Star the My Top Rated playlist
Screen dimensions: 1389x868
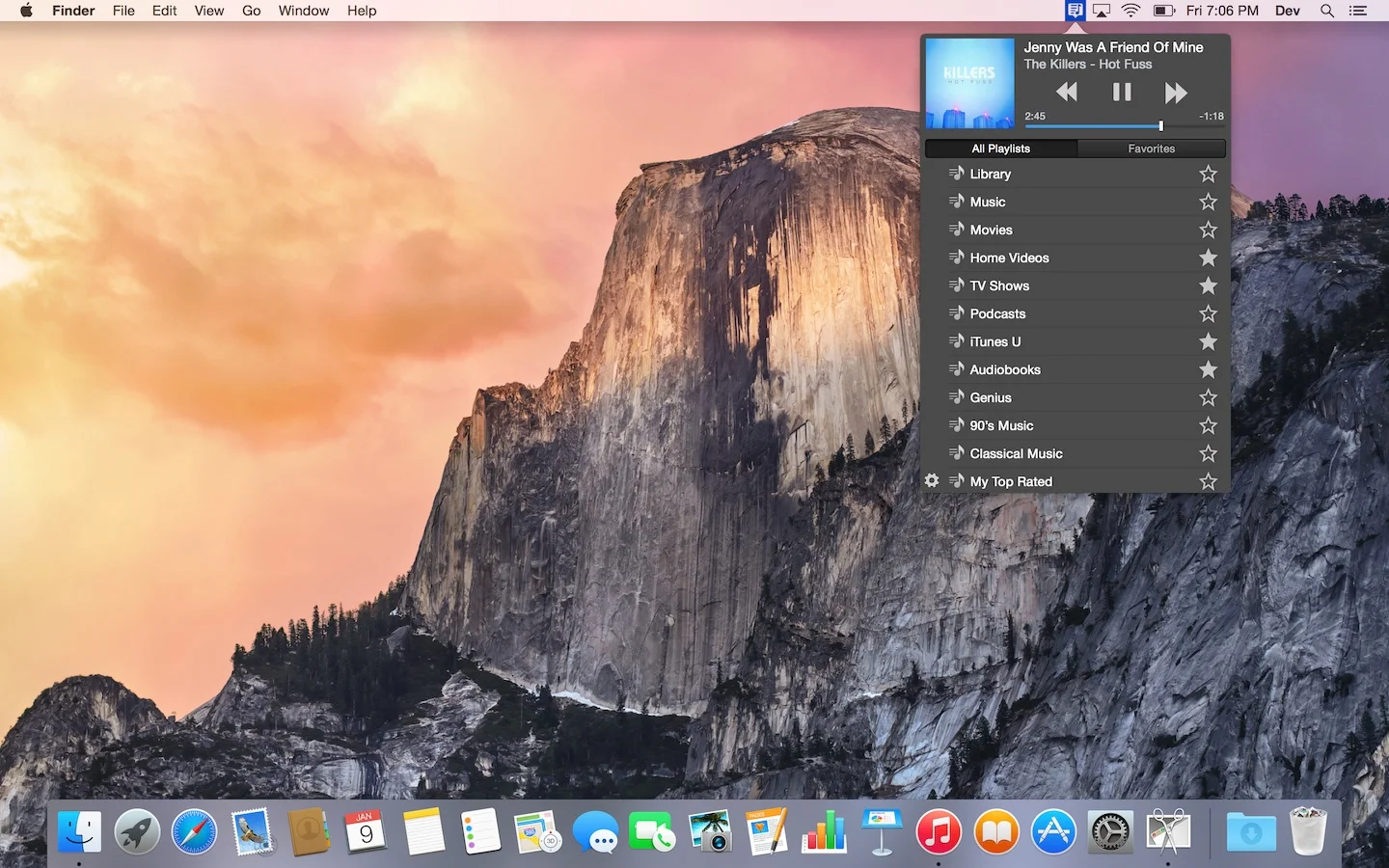point(1208,481)
